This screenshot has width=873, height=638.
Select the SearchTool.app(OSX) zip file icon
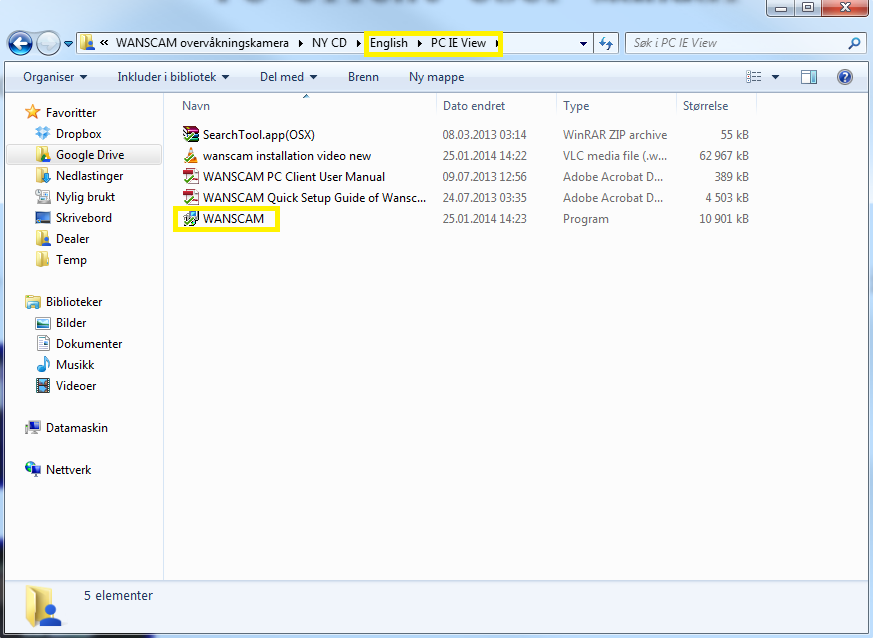pyautogui.click(x=190, y=134)
